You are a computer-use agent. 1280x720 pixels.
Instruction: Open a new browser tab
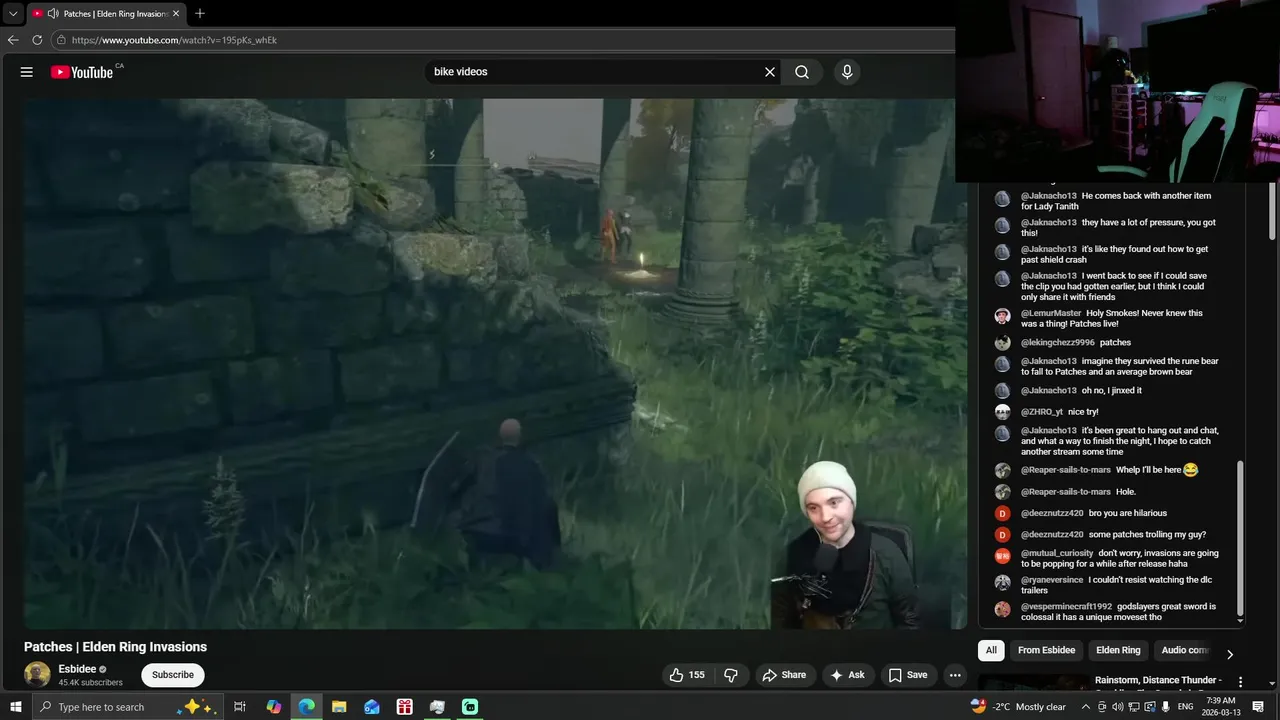[x=200, y=13]
